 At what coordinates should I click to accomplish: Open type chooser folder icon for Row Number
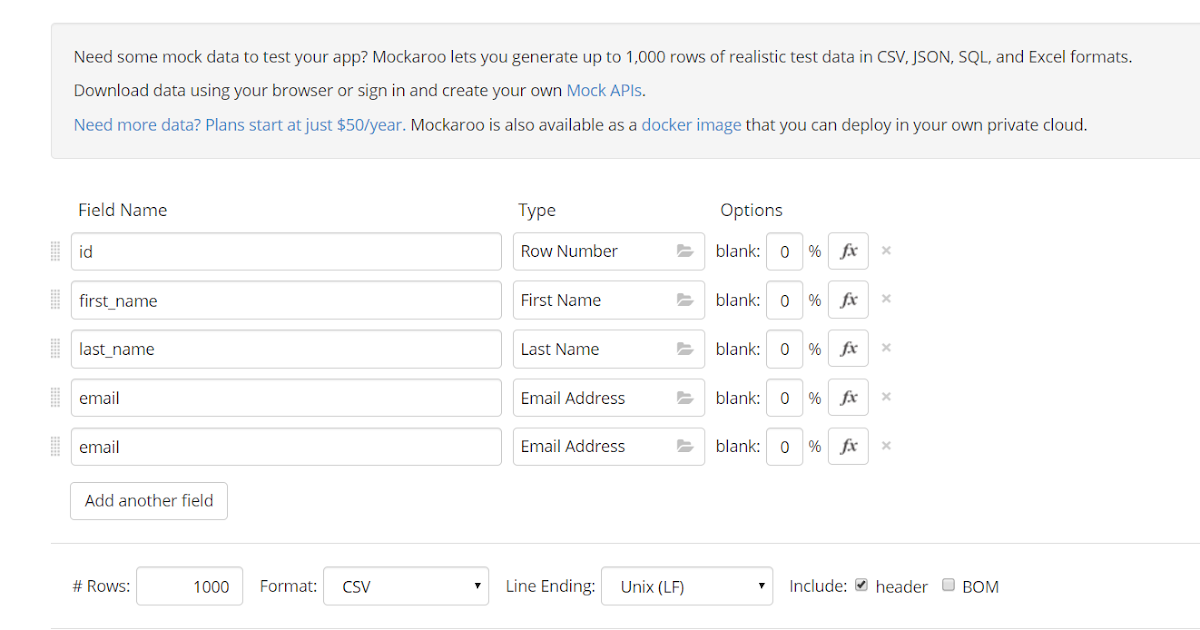tap(685, 251)
